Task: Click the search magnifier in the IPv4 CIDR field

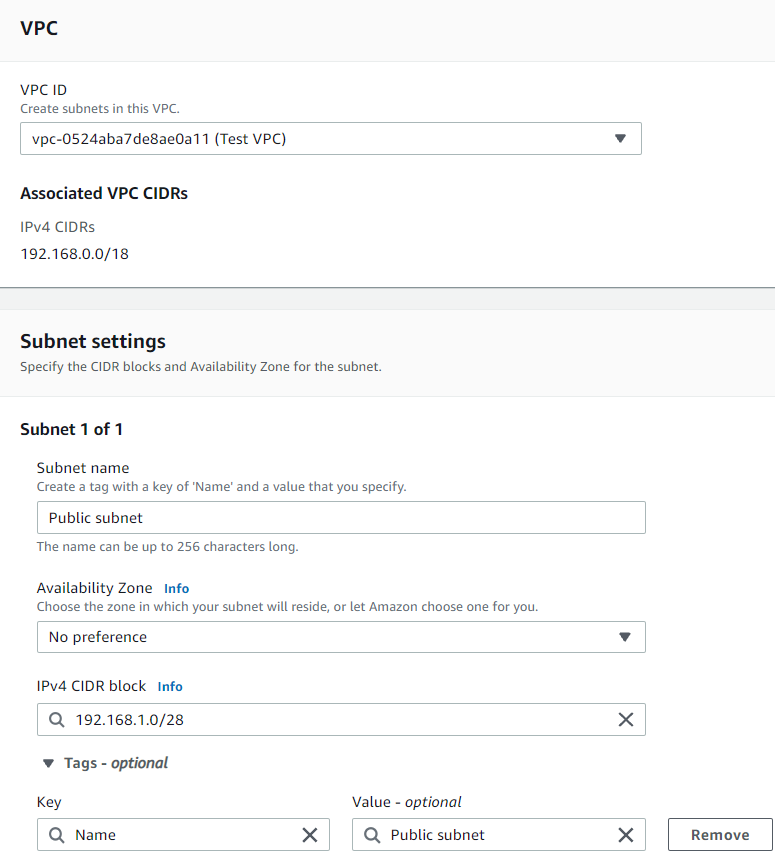Action: pos(55,719)
